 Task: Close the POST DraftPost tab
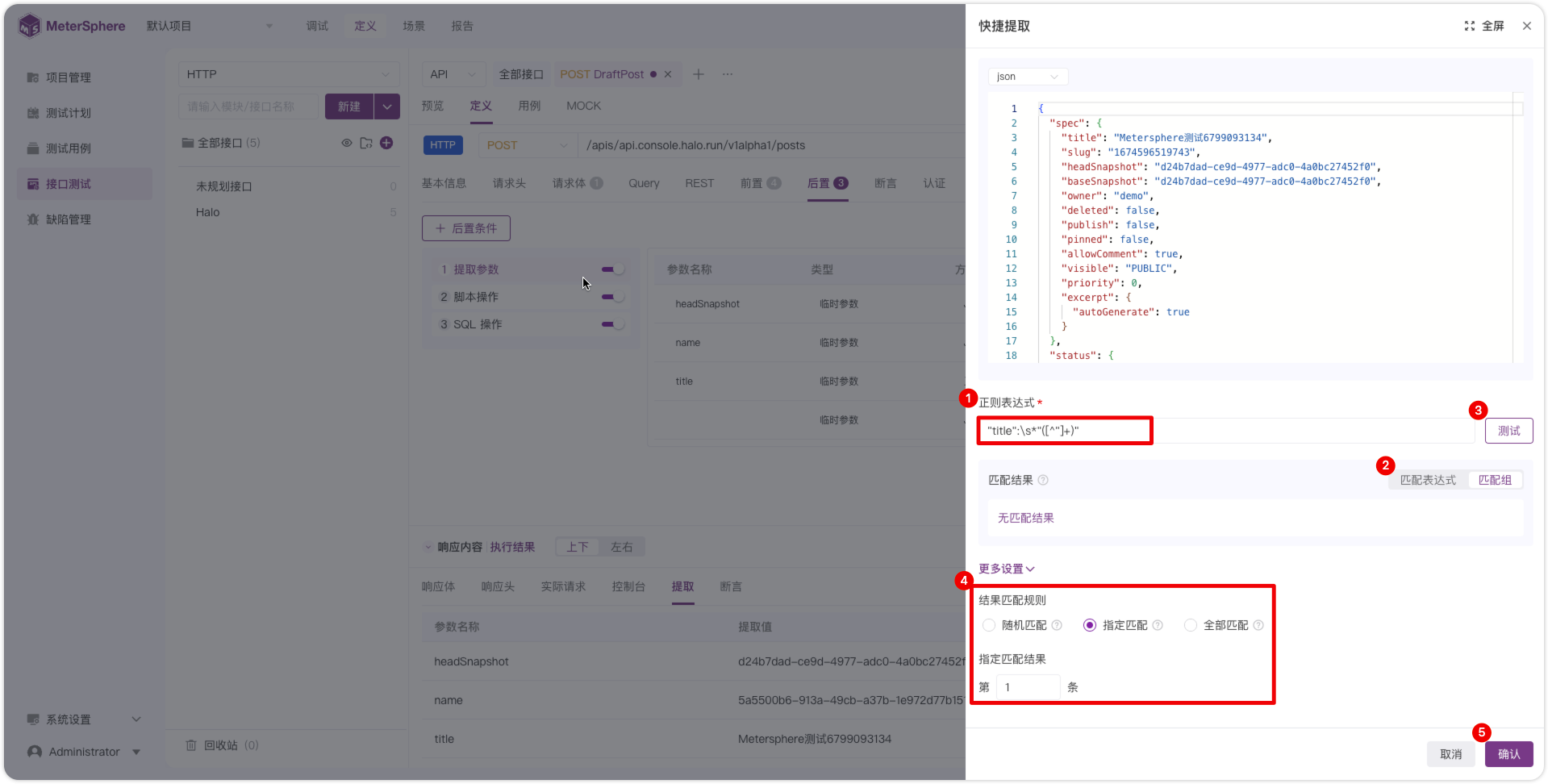pyautogui.click(x=667, y=74)
